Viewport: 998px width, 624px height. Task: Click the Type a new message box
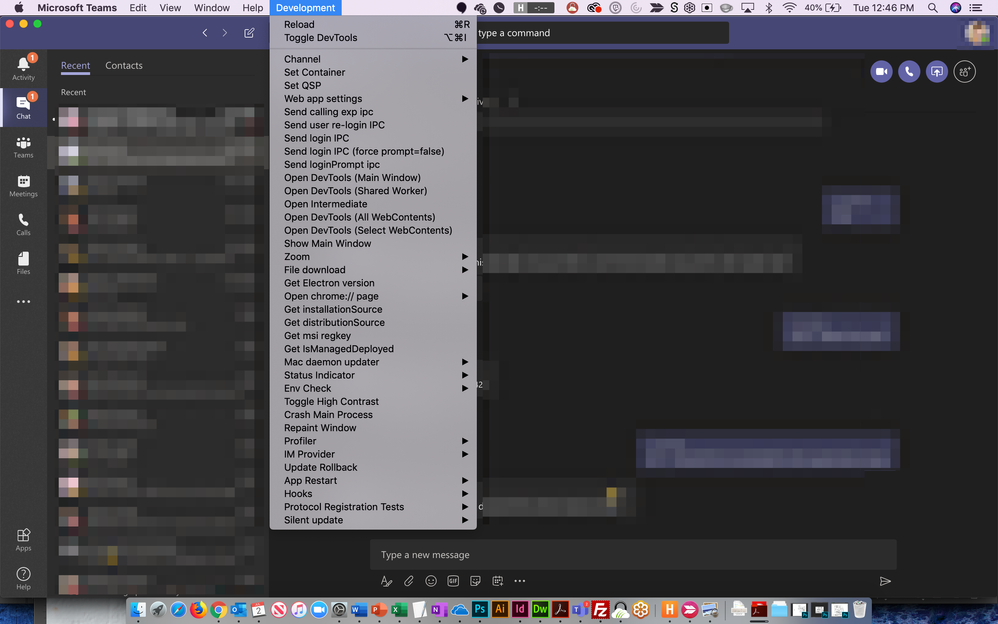(633, 555)
